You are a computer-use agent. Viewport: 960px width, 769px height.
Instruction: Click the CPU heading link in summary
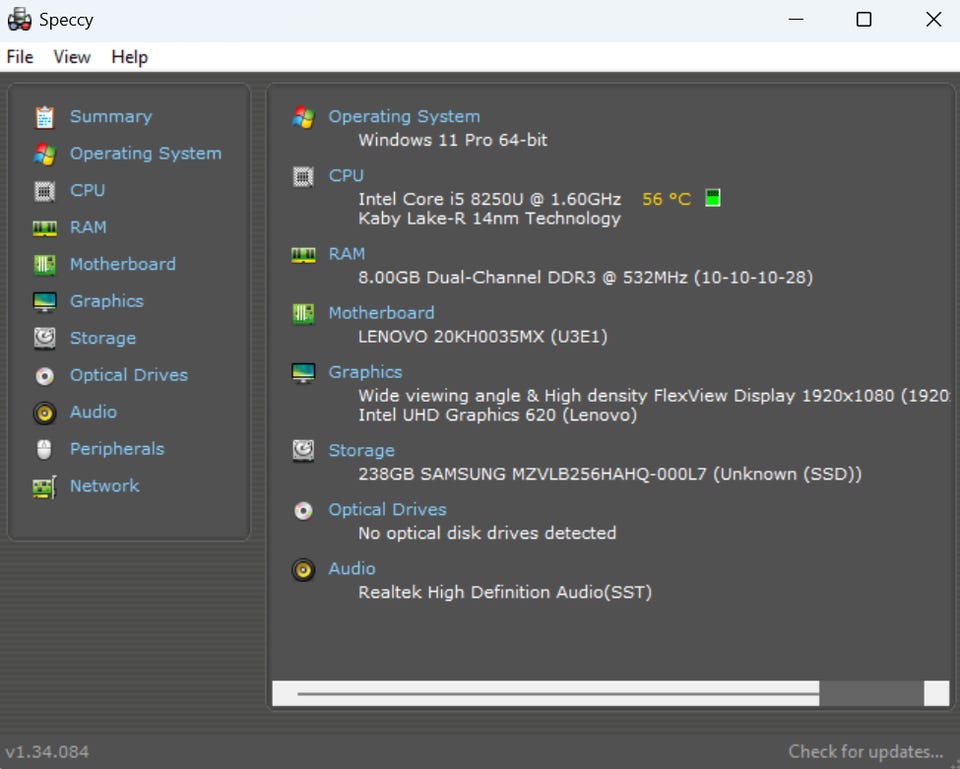pyautogui.click(x=346, y=176)
